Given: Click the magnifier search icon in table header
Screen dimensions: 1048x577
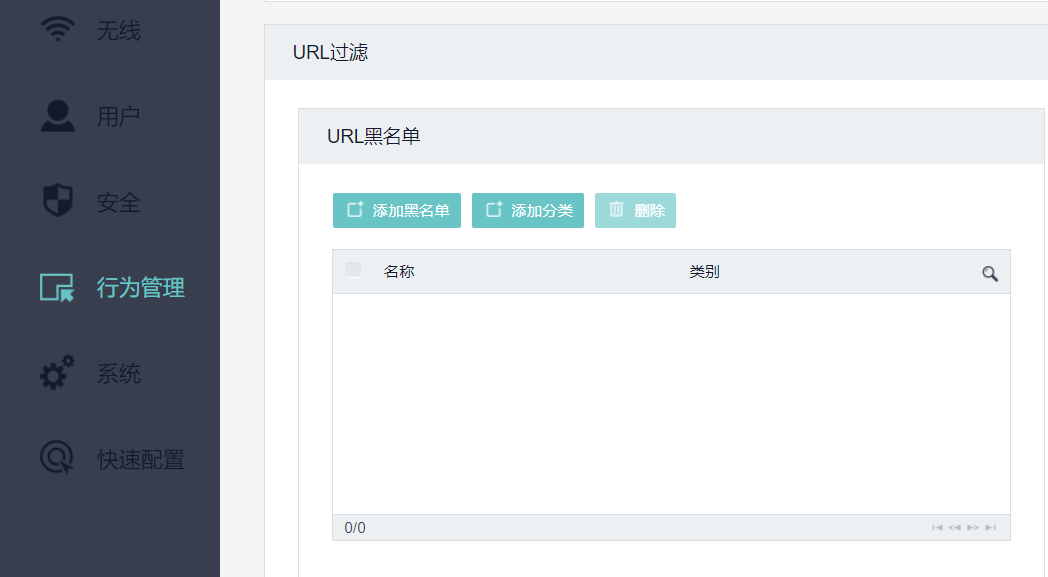Looking at the screenshot, I should [990, 273].
